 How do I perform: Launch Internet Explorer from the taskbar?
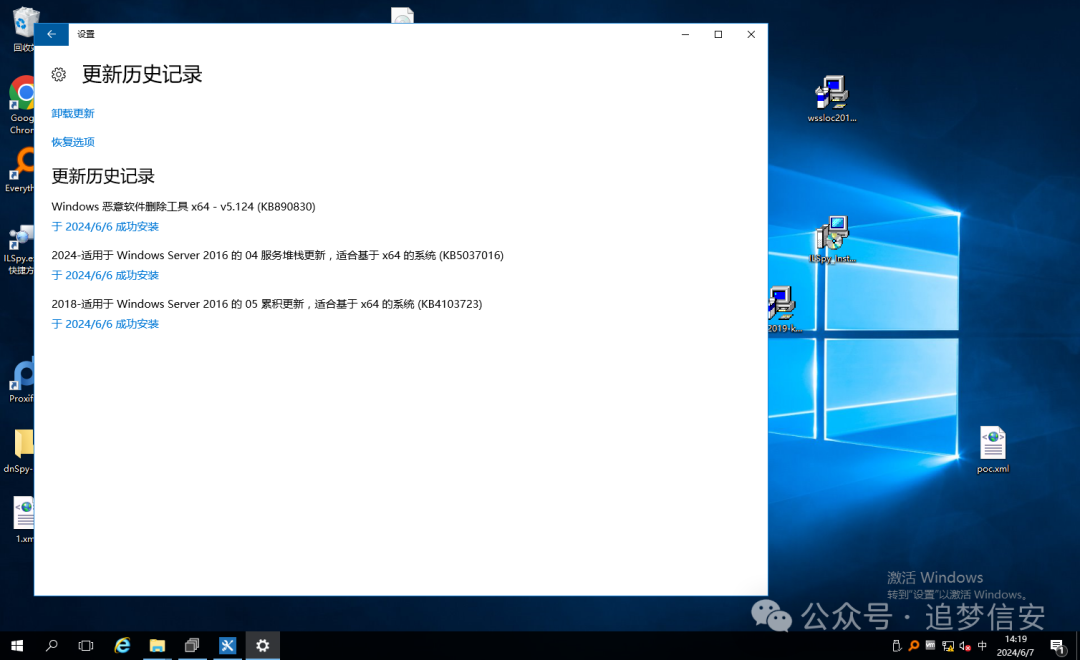[122, 646]
